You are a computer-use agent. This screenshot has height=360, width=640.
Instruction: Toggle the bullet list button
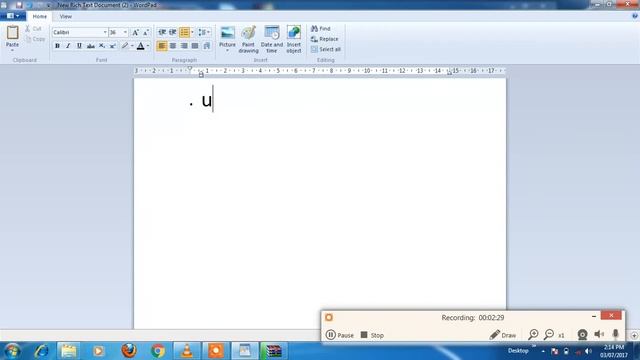[x=184, y=32]
